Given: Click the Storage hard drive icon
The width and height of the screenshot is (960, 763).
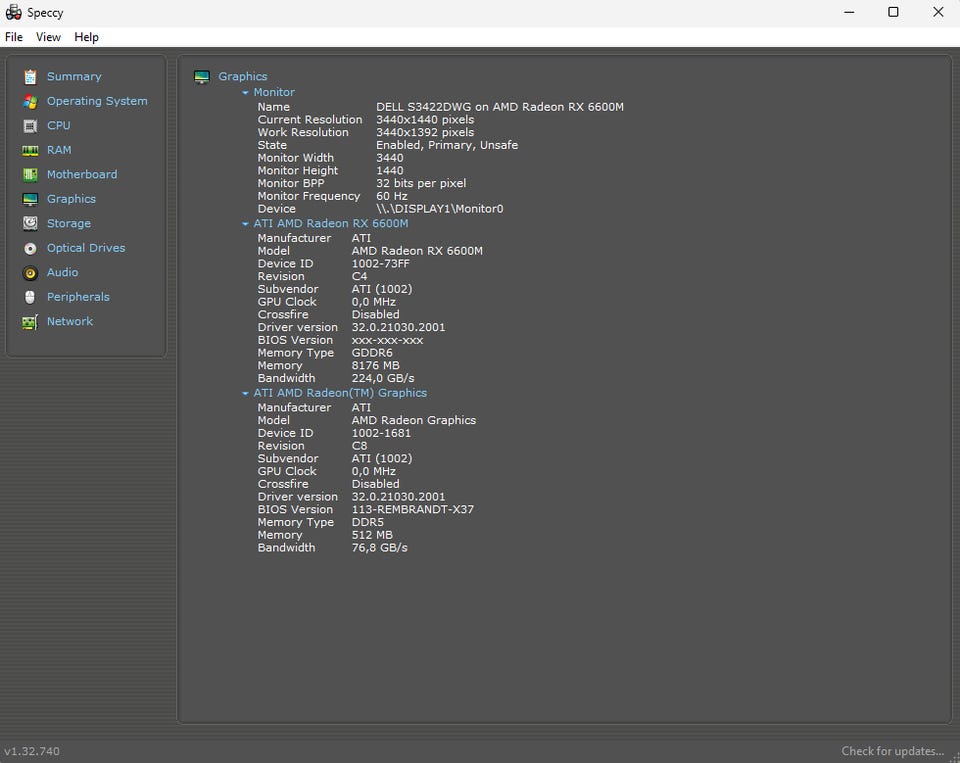Looking at the screenshot, I should point(30,224).
